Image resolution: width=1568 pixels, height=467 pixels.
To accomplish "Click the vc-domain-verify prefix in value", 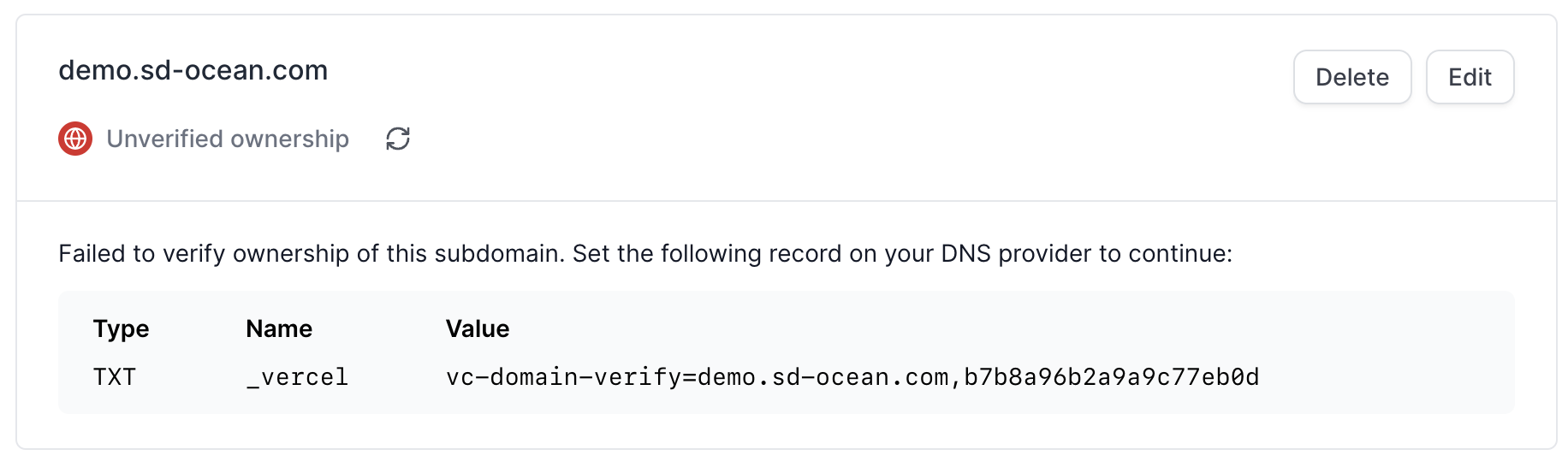I will click(563, 377).
